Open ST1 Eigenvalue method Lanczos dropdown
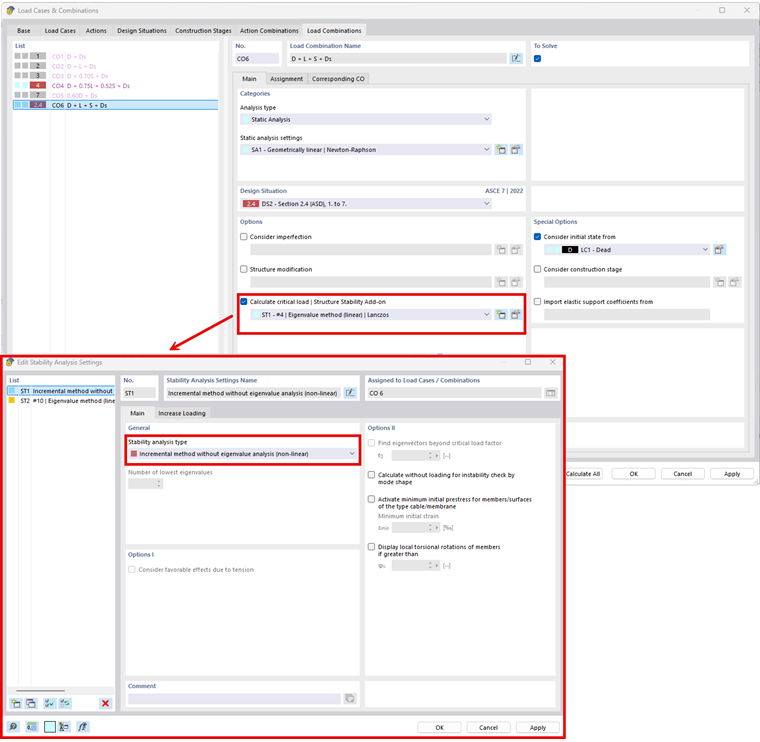This screenshot has width=760, height=742. coord(371,315)
